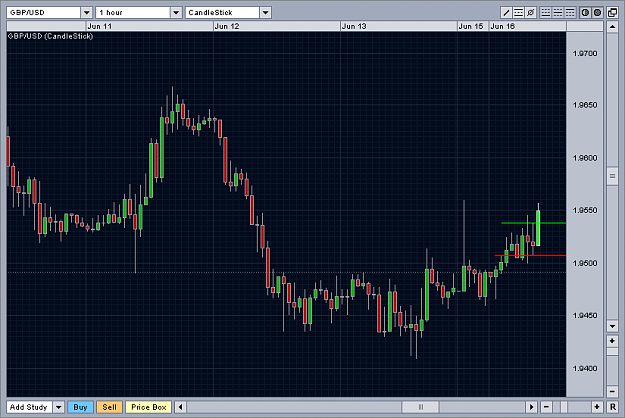Select the trend line drawing tool
This screenshot has height=418, width=625.
pyautogui.click(x=506, y=12)
